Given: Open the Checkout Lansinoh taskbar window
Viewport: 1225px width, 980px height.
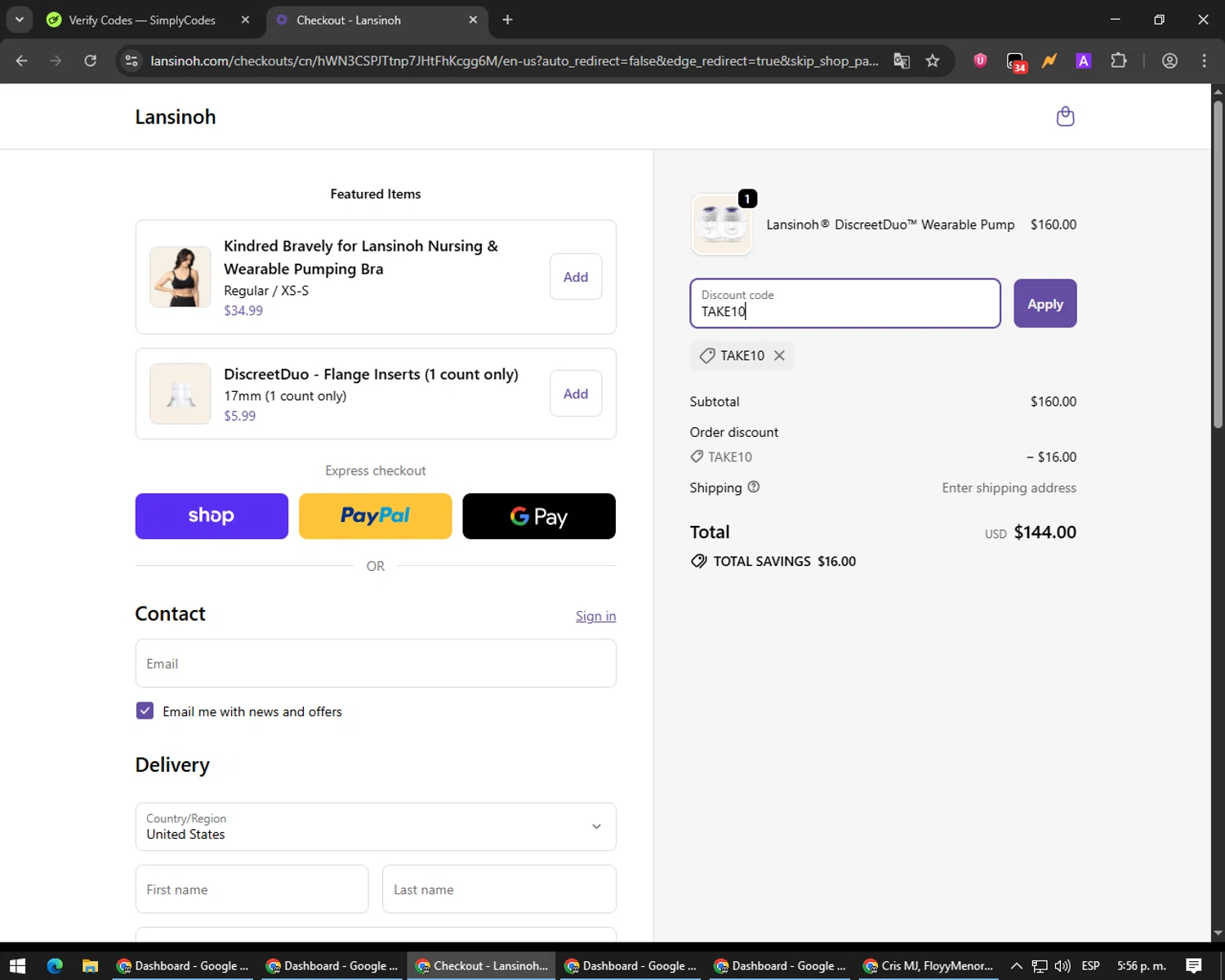Looking at the screenshot, I should [482, 966].
